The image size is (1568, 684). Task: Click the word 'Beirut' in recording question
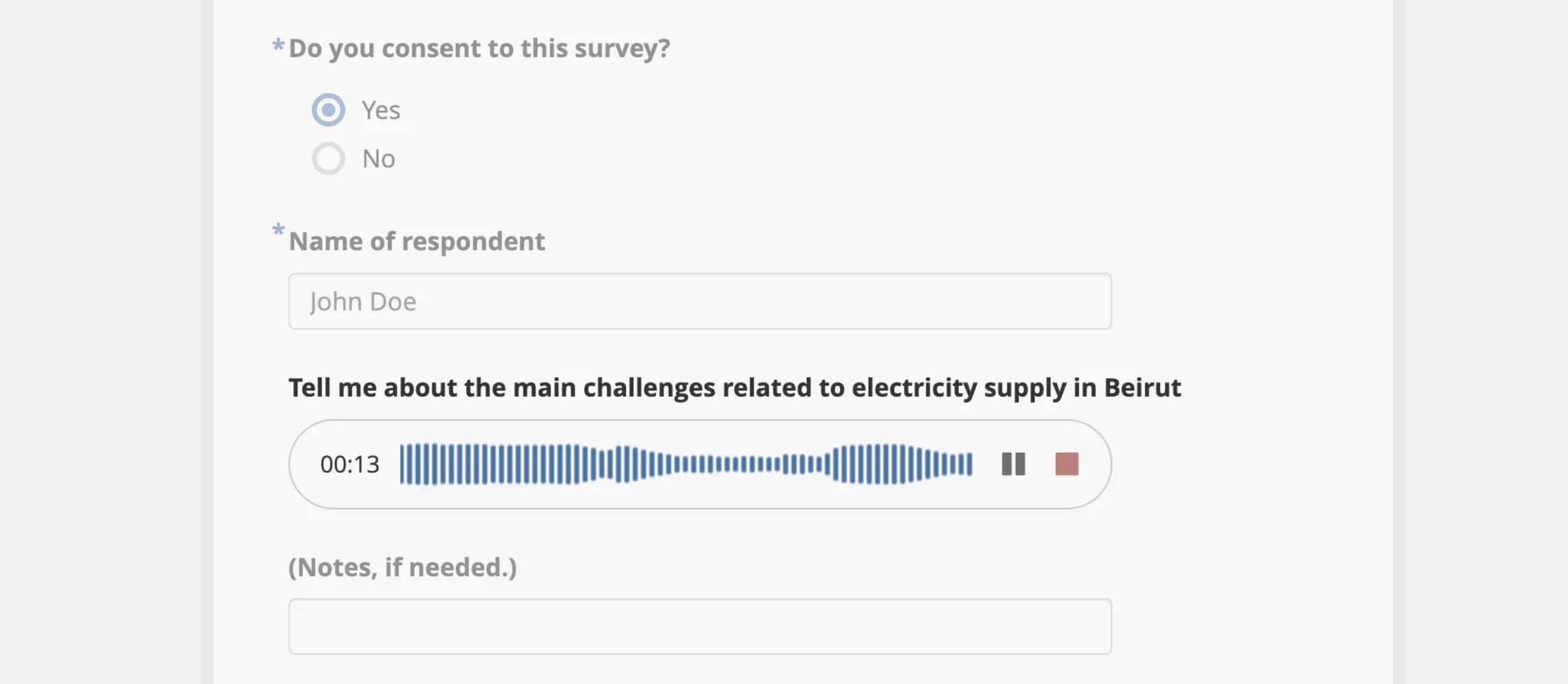click(1142, 387)
